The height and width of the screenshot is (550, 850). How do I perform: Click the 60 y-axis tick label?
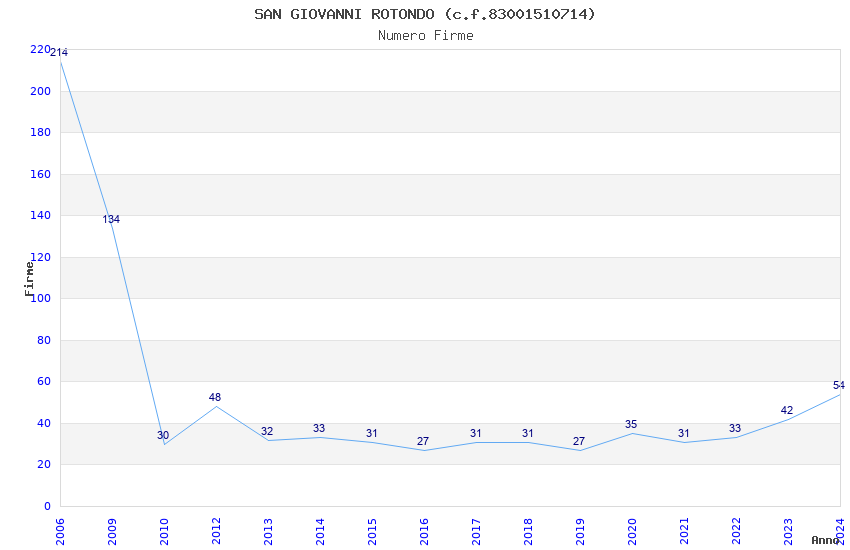coord(43,381)
